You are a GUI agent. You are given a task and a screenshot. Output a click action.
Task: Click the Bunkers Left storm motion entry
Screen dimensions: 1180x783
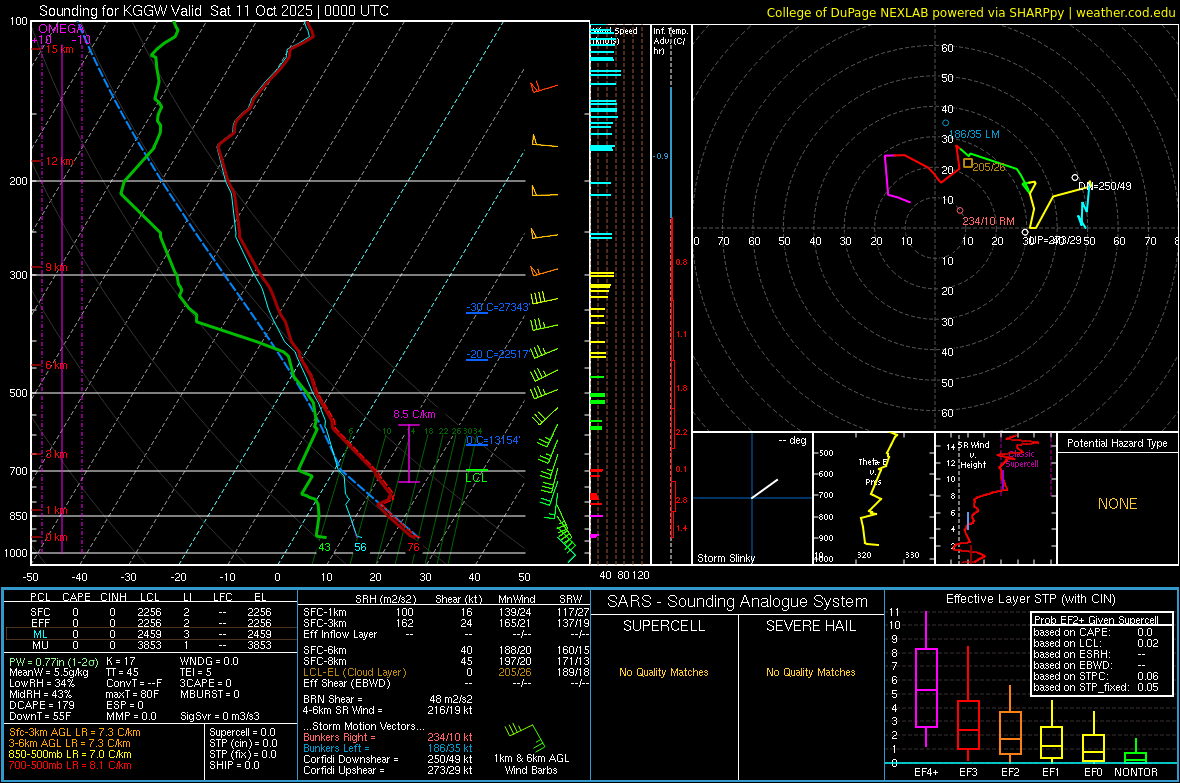(x=388, y=748)
